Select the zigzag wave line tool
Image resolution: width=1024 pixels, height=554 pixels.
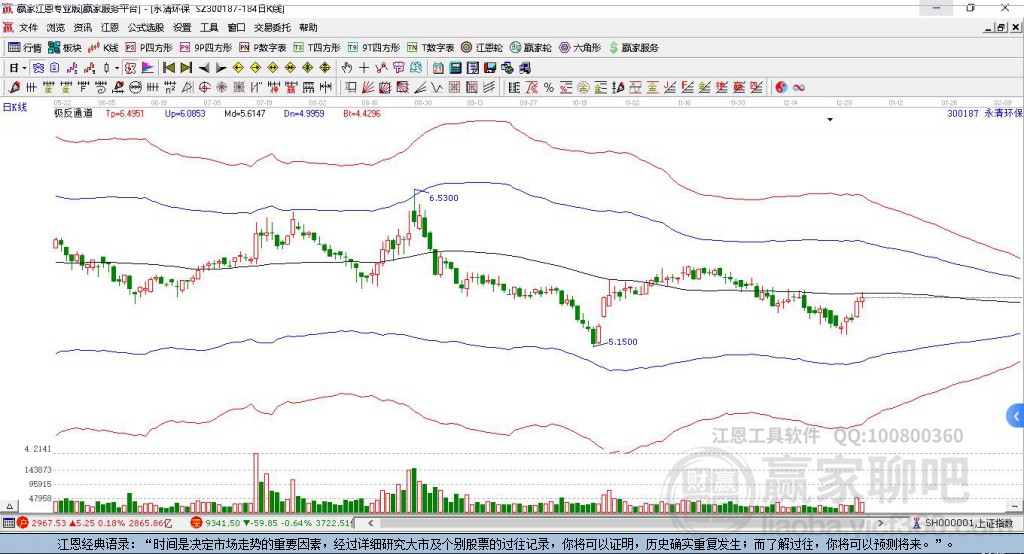(x=437, y=87)
